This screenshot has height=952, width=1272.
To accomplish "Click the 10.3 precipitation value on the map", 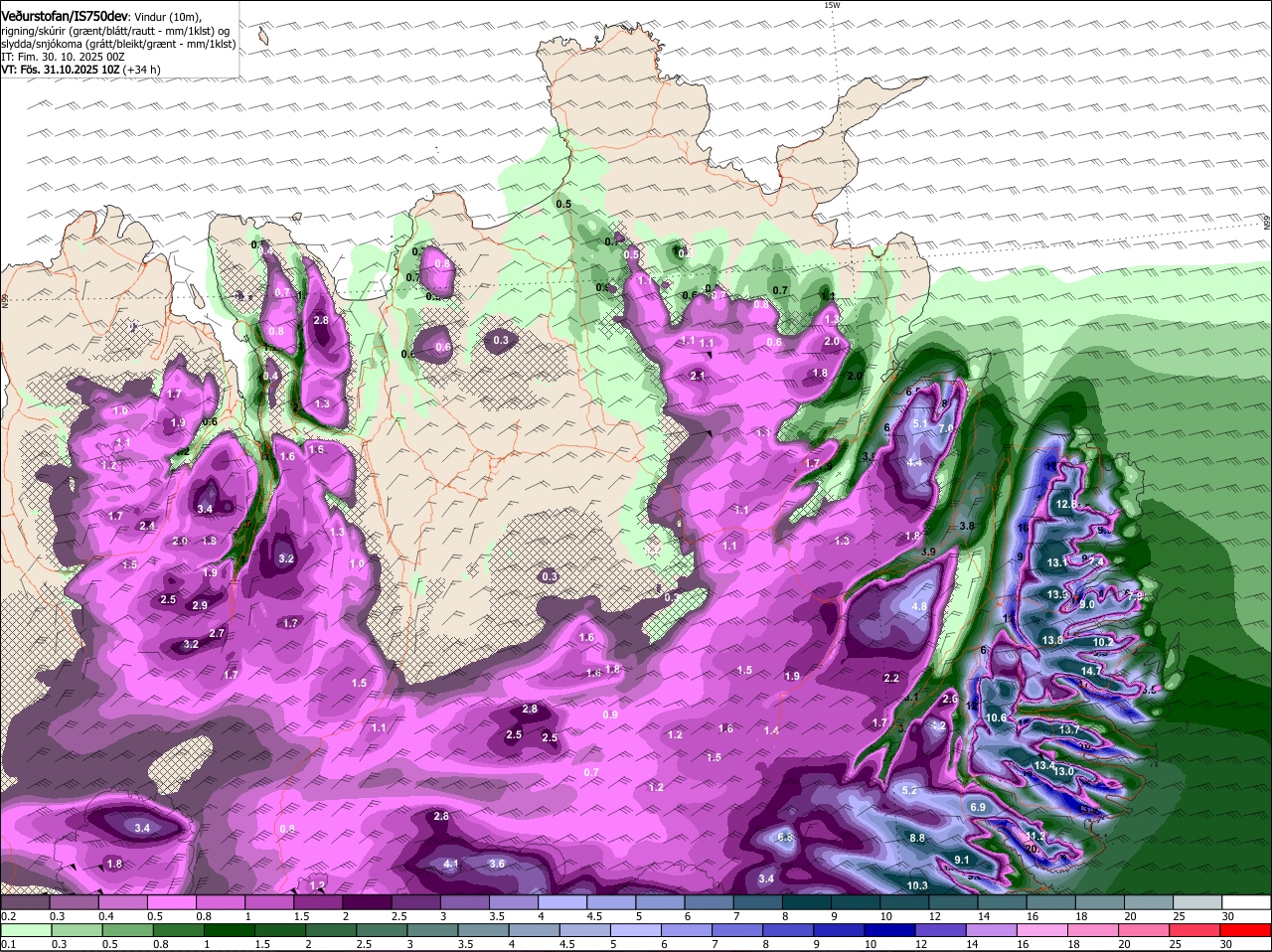I will point(917,885).
